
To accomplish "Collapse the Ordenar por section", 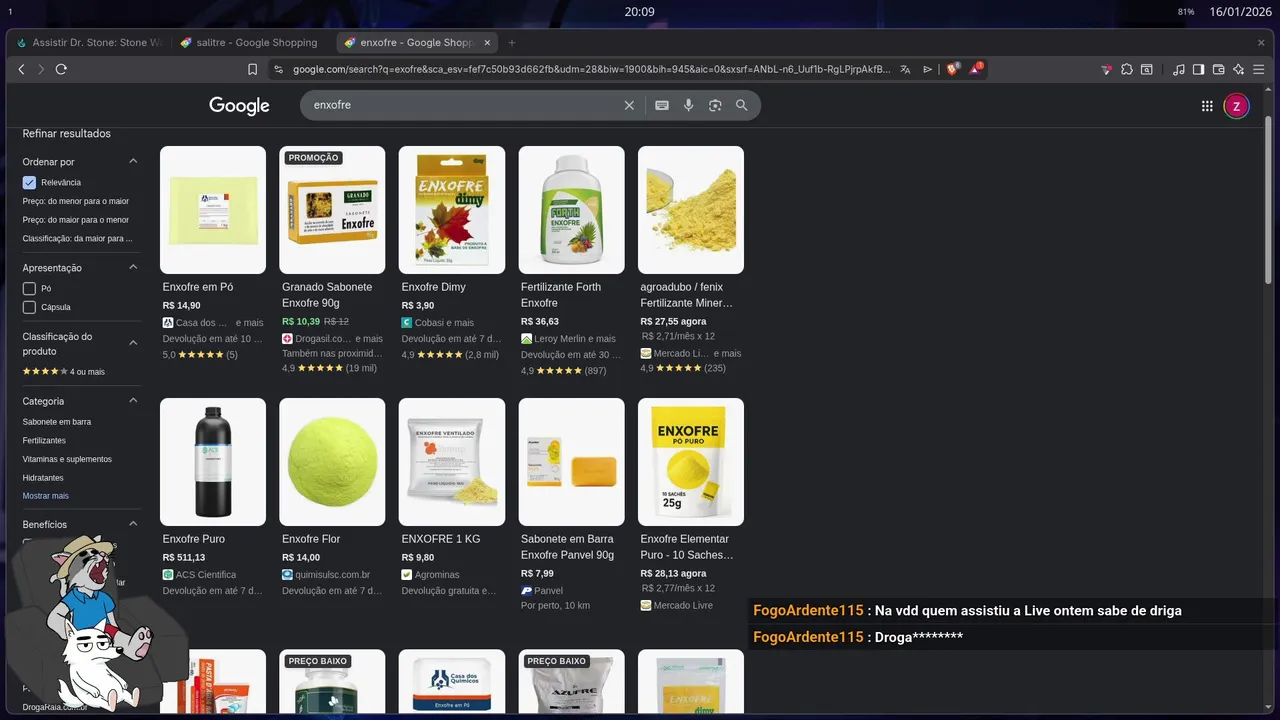I will coord(133,161).
